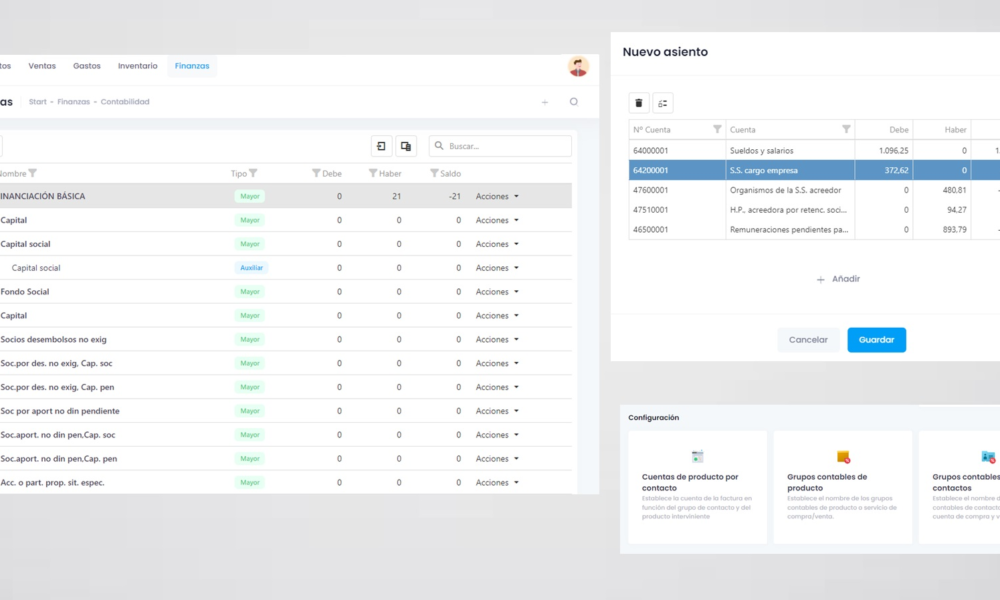Viewport: 1000px width, 600px height.
Task: Click Contabilidad in breadcrumb
Action: (x=125, y=101)
